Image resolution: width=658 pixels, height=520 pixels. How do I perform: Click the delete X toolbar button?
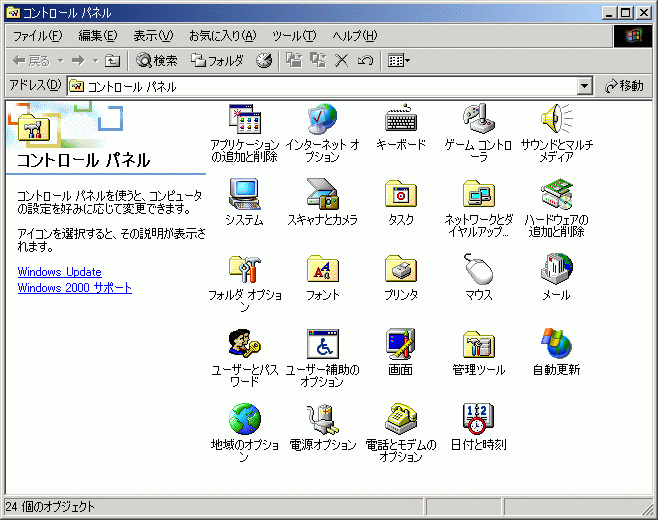[342, 61]
